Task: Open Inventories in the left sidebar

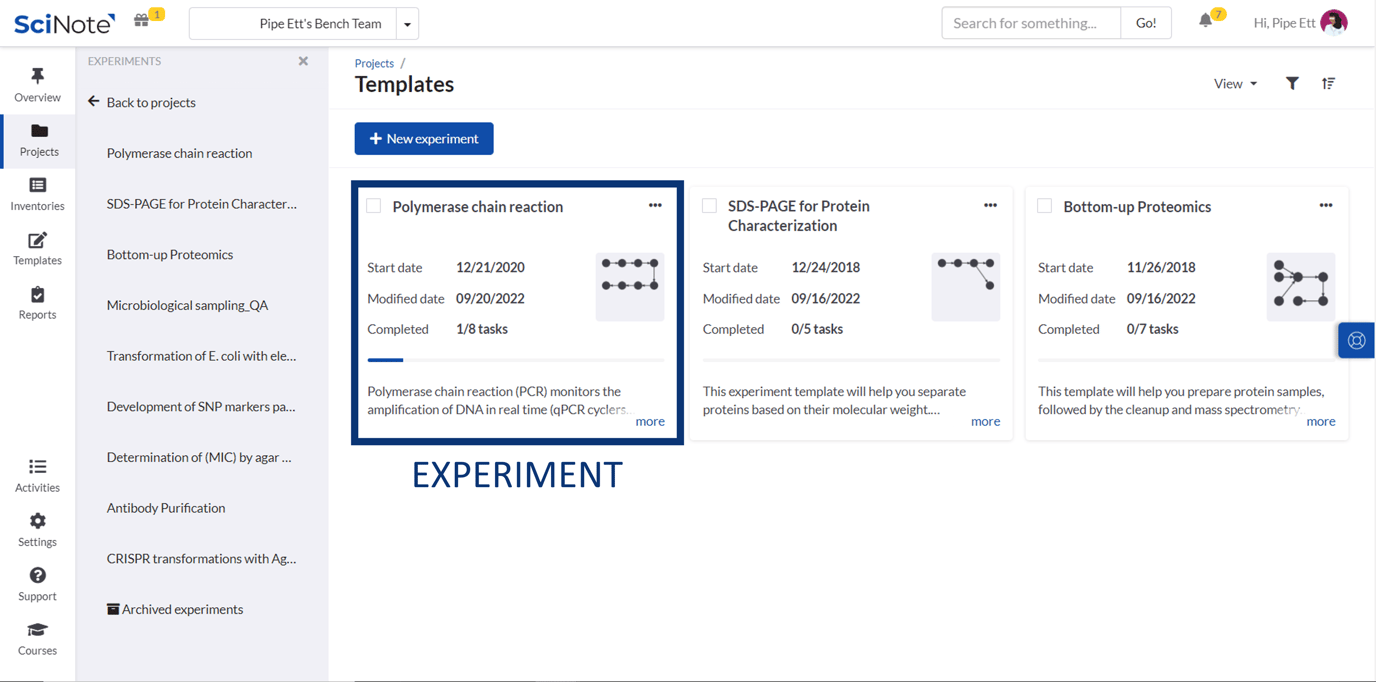Action: click(38, 194)
